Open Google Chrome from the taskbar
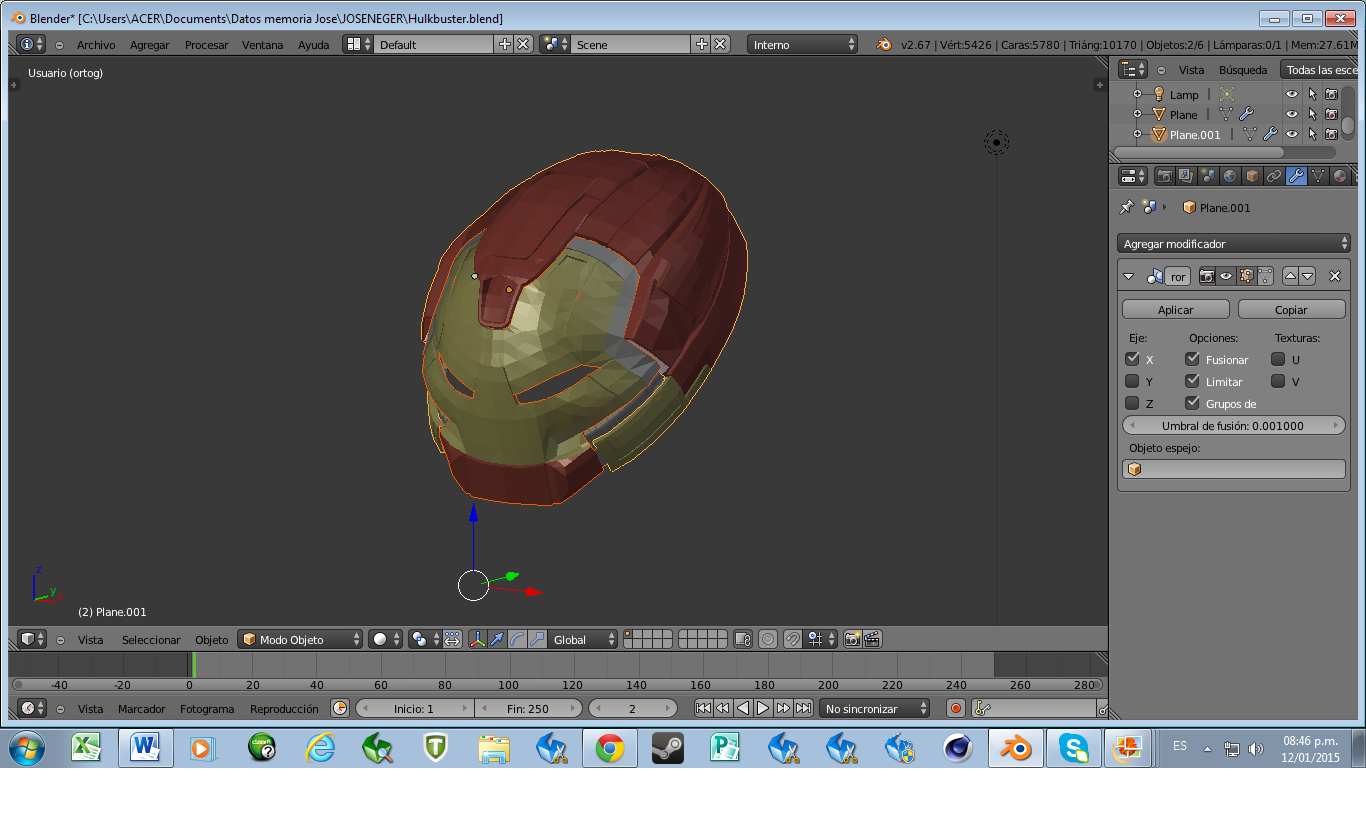Screen dimensions: 1366x834 (x=610, y=748)
